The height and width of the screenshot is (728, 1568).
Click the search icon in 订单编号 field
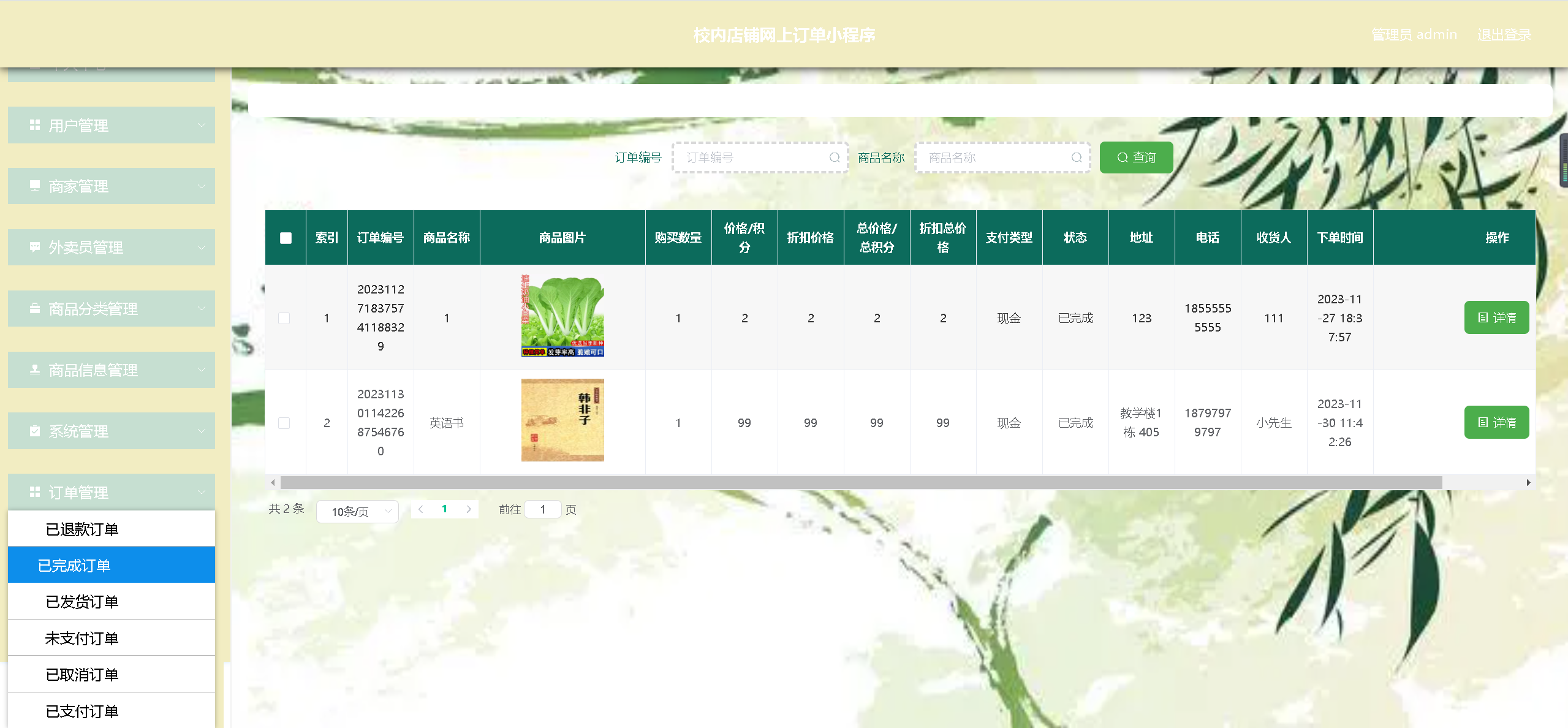(x=834, y=157)
